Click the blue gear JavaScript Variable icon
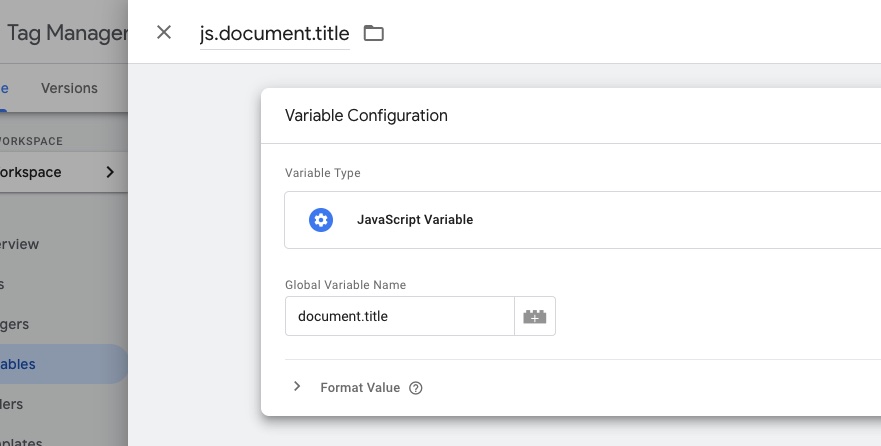This screenshot has height=446, width=881. point(321,220)
